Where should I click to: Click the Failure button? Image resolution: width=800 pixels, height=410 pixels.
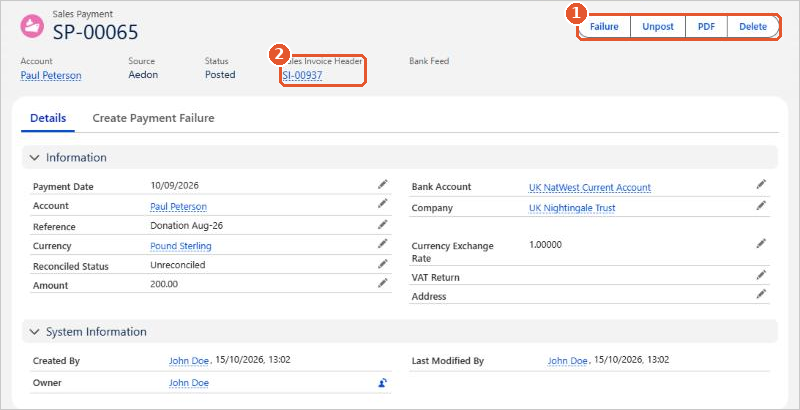coord(604,27)
